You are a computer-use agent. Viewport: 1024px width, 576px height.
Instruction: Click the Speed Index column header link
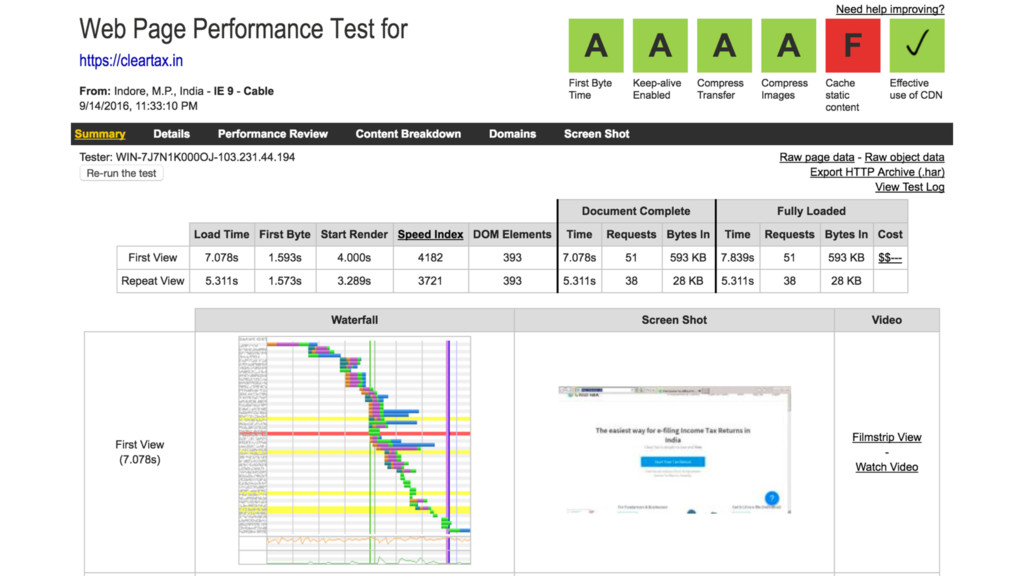[x=430, y=234]
